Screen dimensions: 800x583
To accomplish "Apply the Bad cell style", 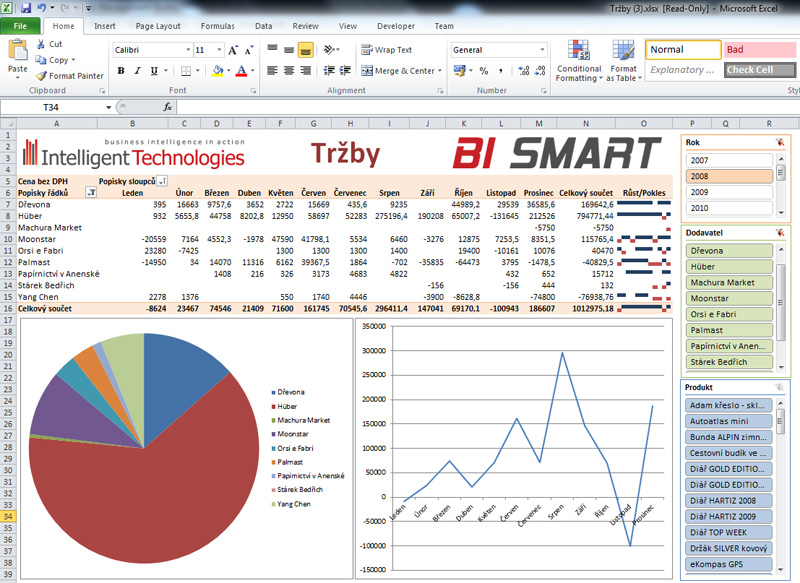I will [x=760, y=49].
